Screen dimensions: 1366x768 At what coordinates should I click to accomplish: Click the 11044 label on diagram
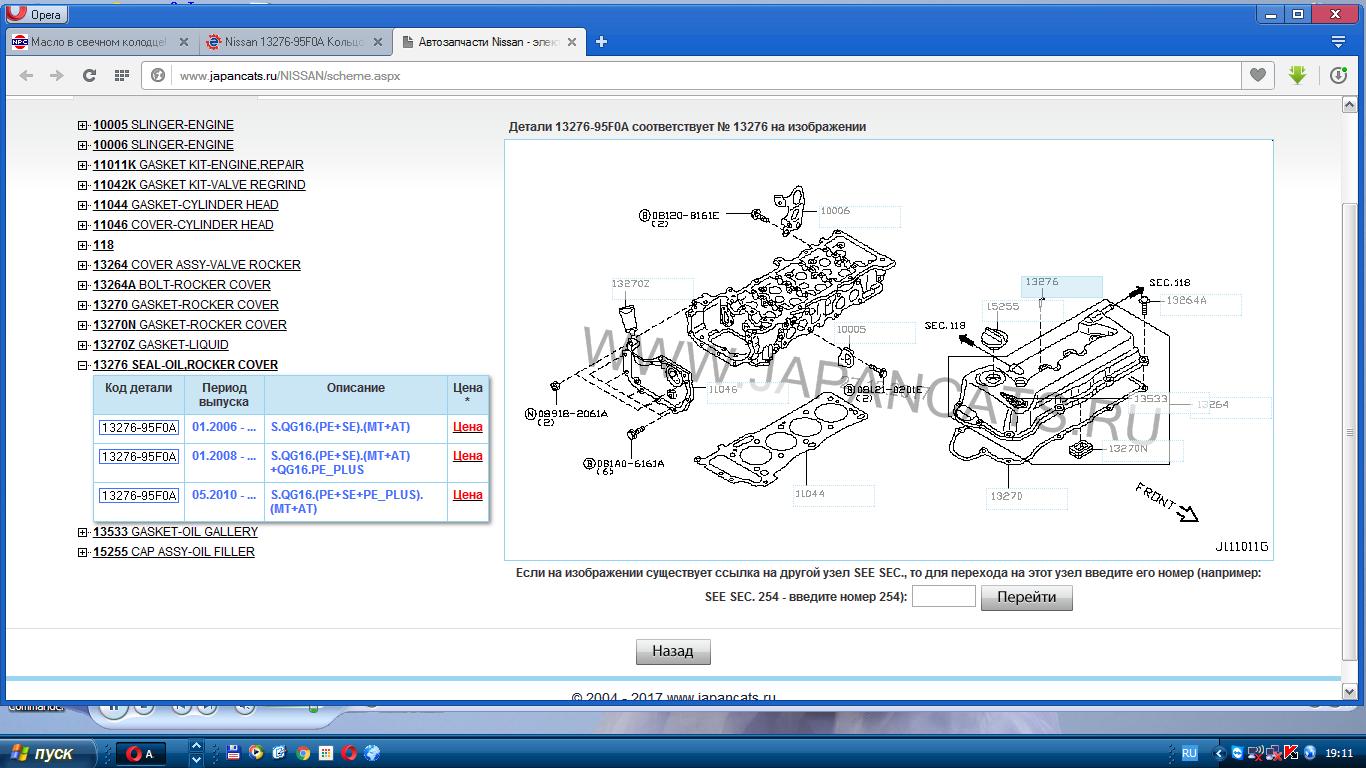click(x=834, y=496)
